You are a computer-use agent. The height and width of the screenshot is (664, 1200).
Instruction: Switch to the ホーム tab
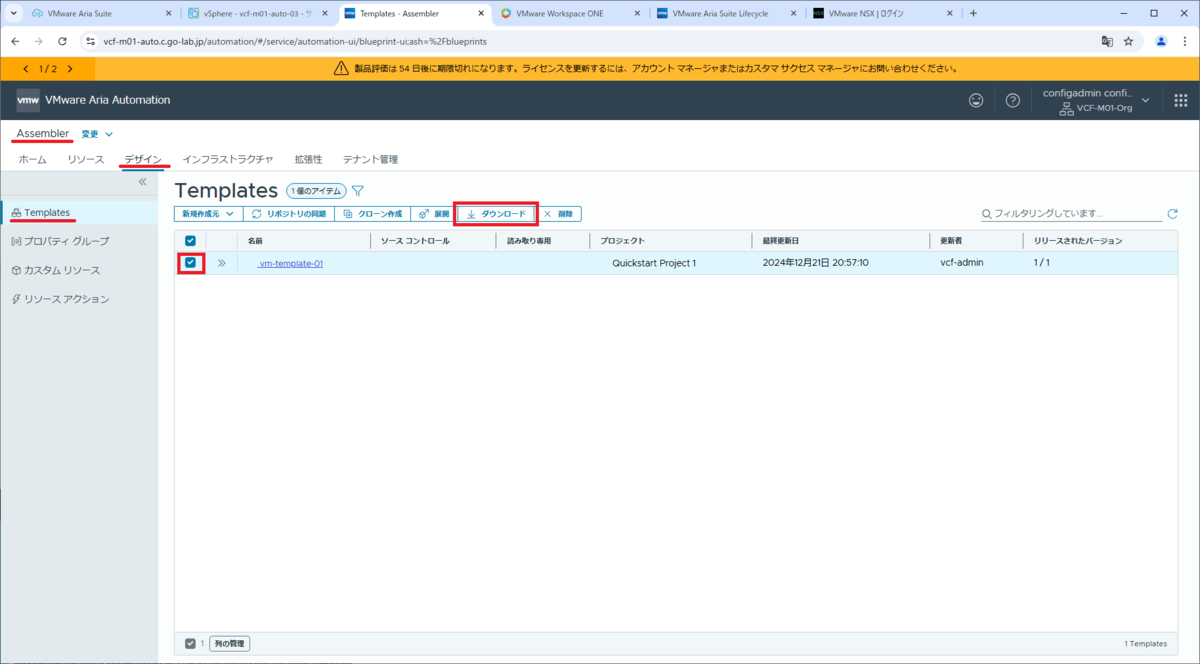[32, 159]
